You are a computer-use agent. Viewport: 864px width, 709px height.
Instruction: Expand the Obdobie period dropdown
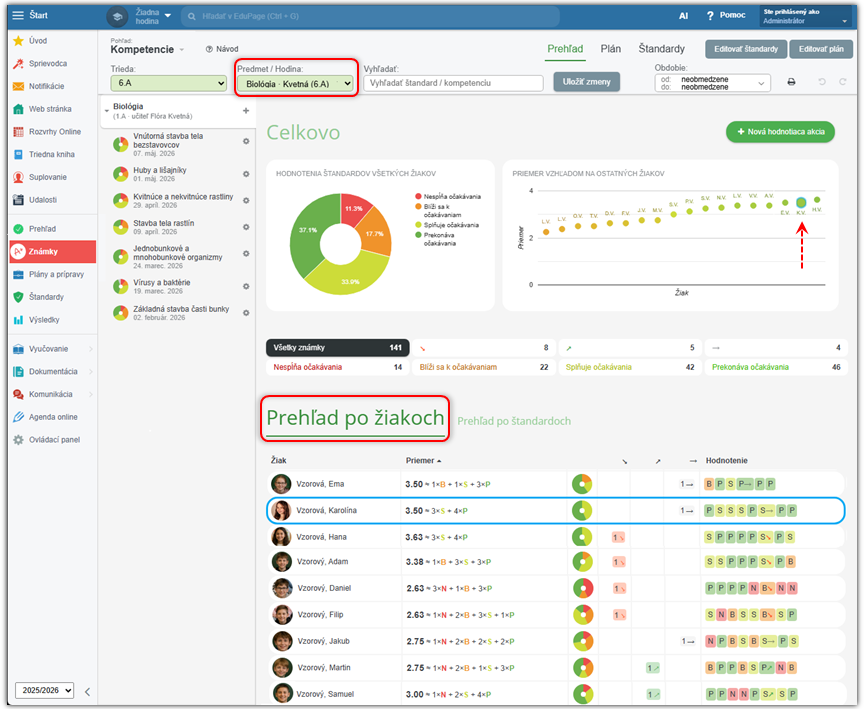[712, 83]
